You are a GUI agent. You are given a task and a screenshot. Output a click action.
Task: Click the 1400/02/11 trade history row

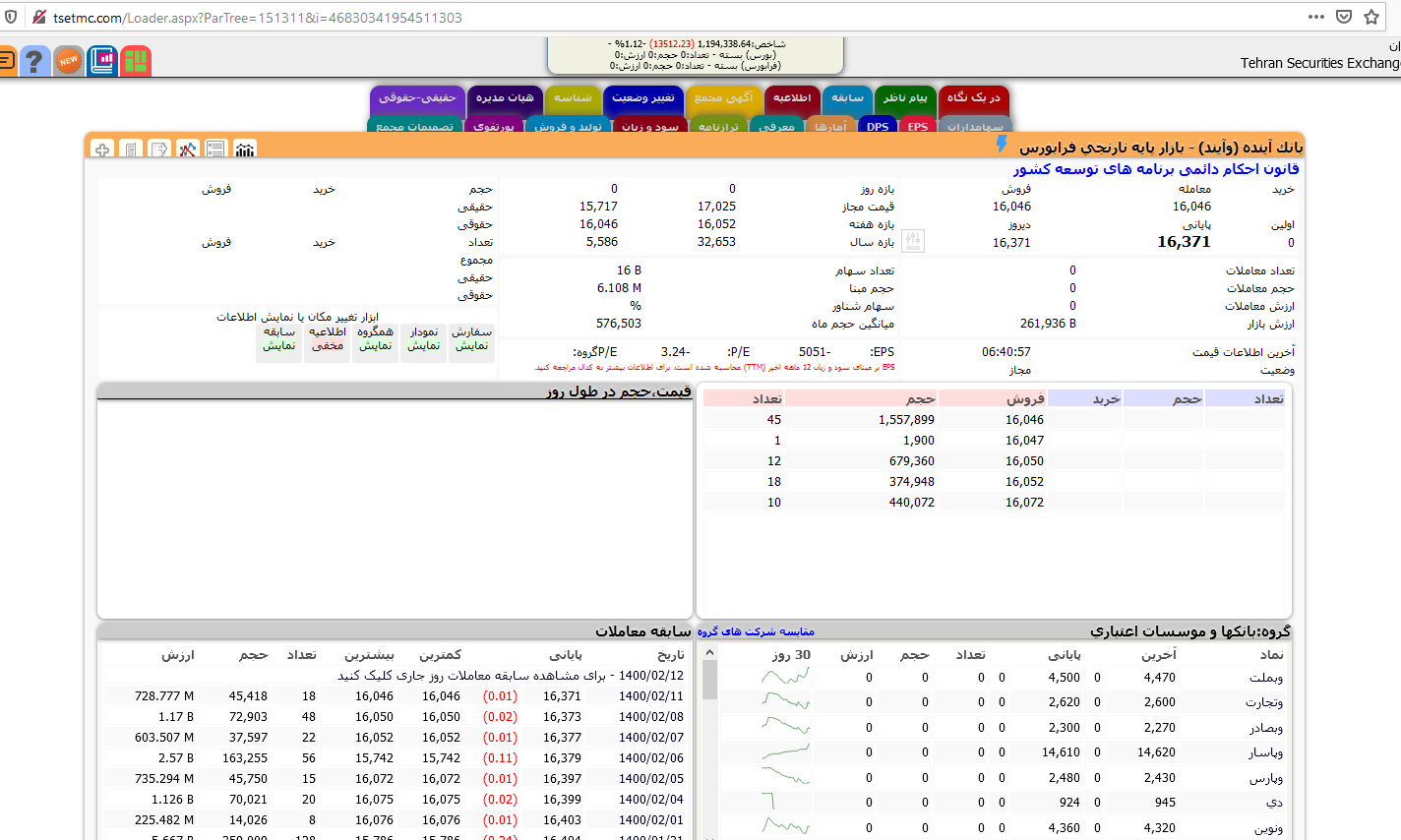click(x=650, y=696)
